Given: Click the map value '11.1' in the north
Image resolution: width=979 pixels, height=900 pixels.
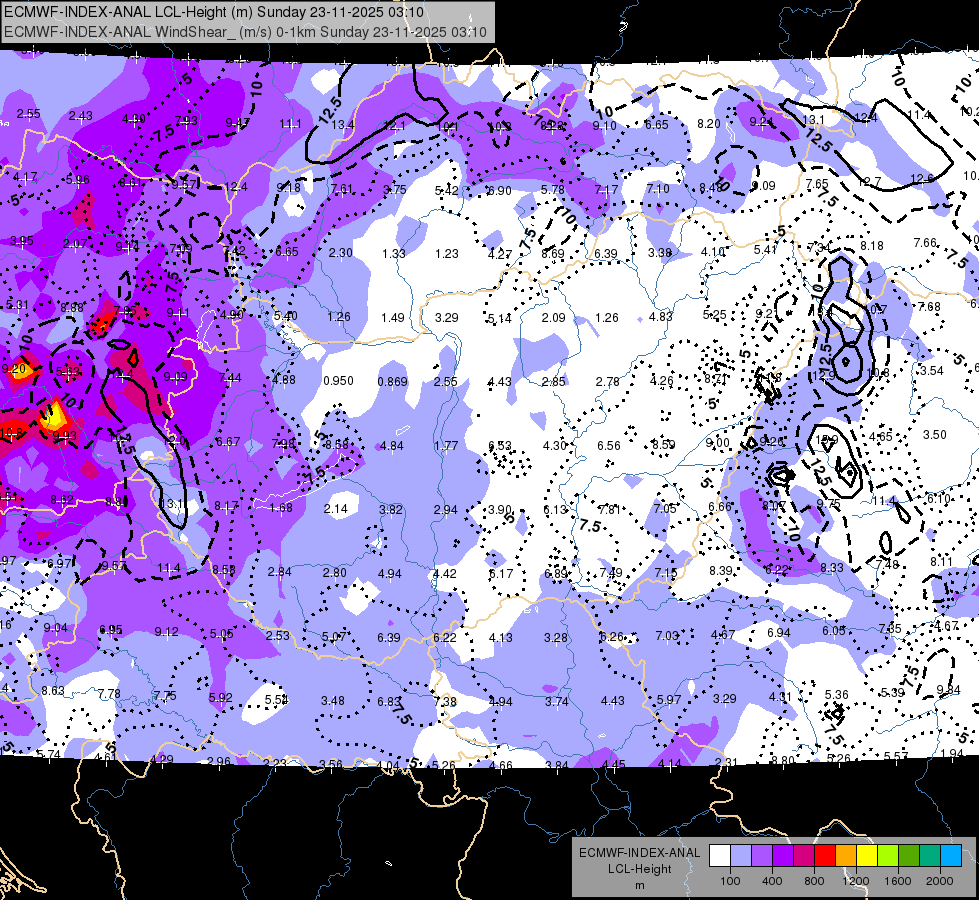Looking at the screenshot, I should pos(290,124).
